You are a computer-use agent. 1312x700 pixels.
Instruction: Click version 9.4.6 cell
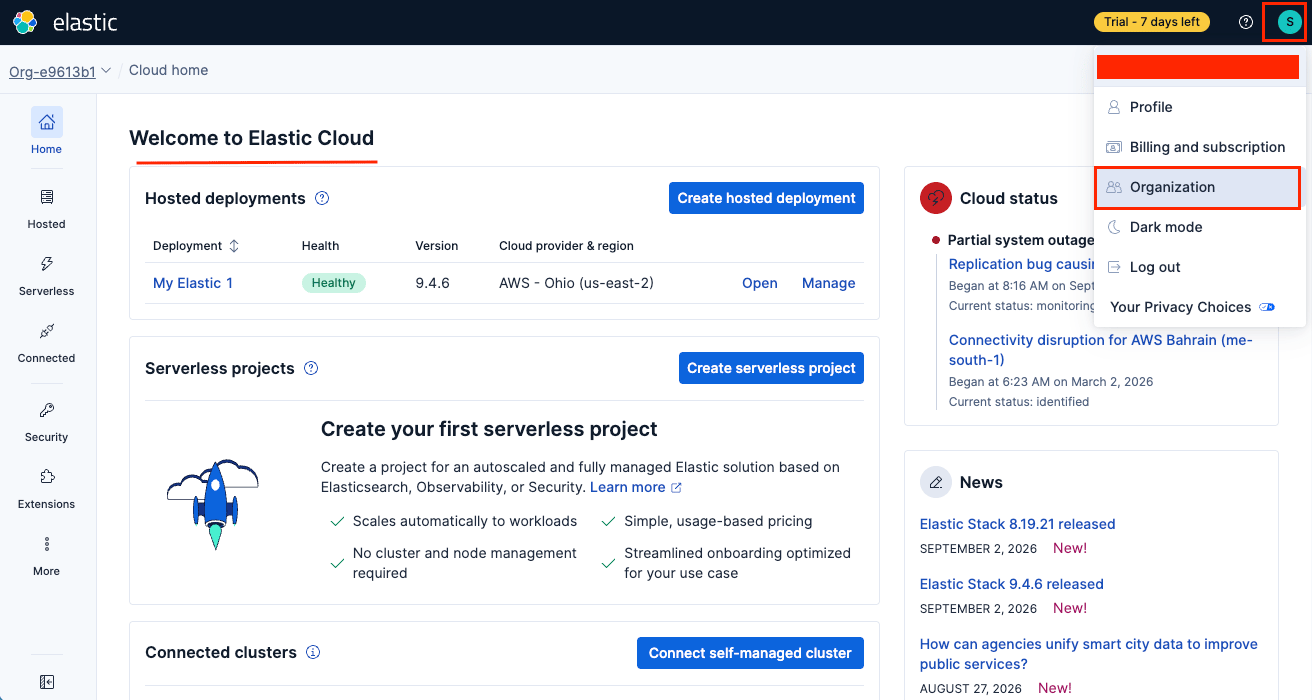pos(433,283)
